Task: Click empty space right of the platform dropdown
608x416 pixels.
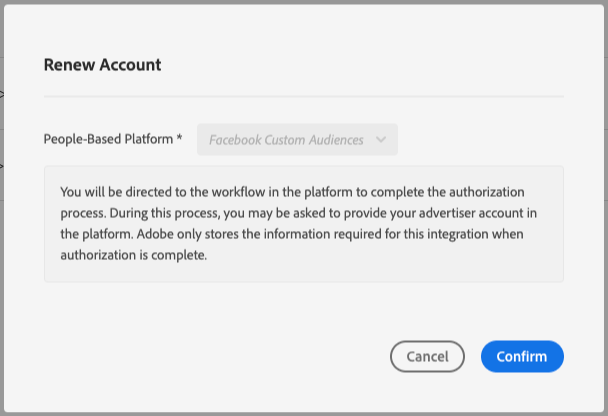Action: point(480,140)
